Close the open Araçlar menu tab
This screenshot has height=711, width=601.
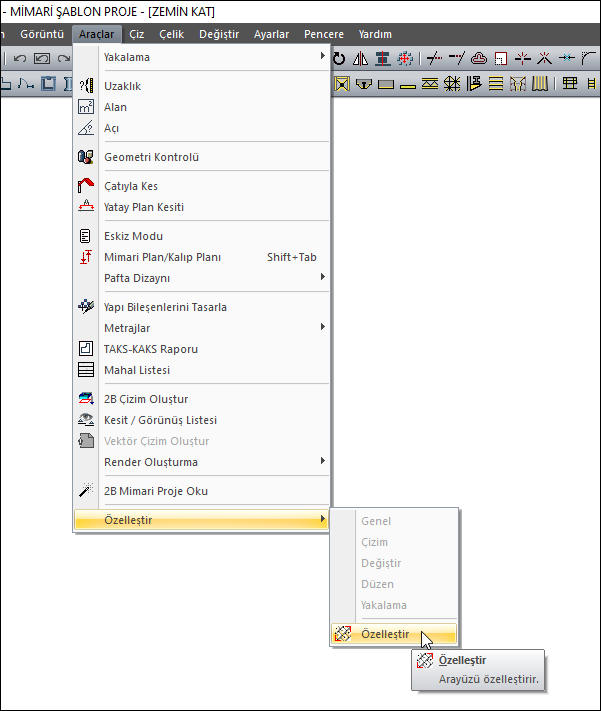pyautogui.click(x=97, y=34)
